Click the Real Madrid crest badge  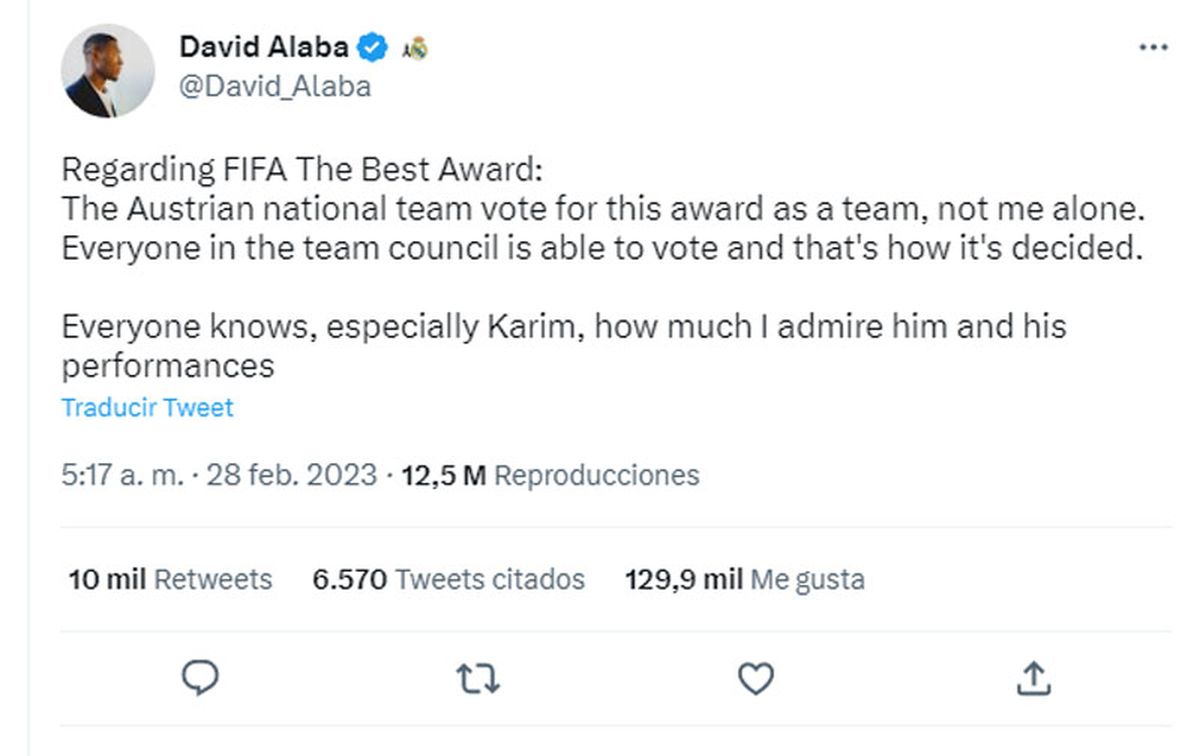tap(414, 47)
